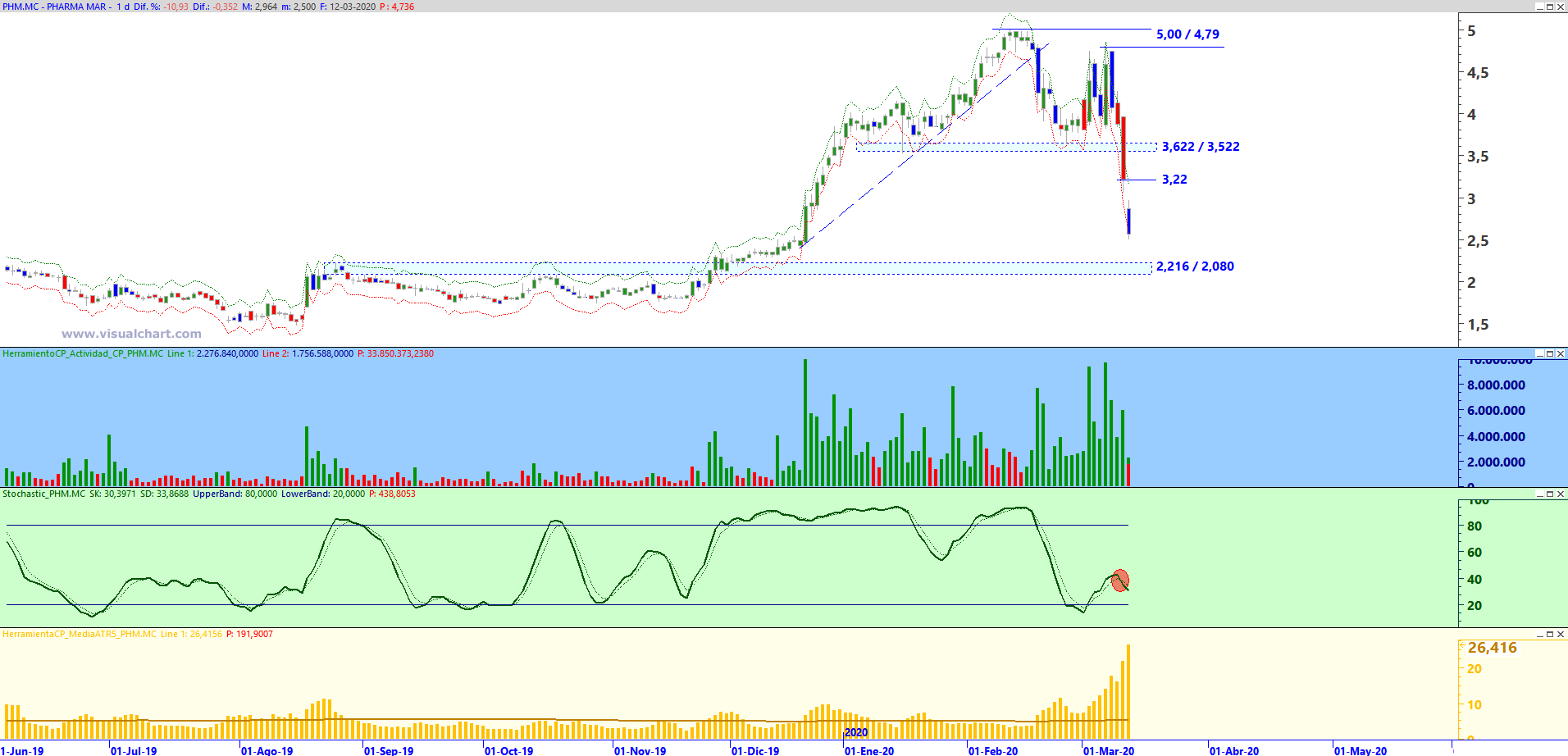Click the 01-Abr-20 date on the time axis
The image size is (1568, 756).
[1234, 750]
